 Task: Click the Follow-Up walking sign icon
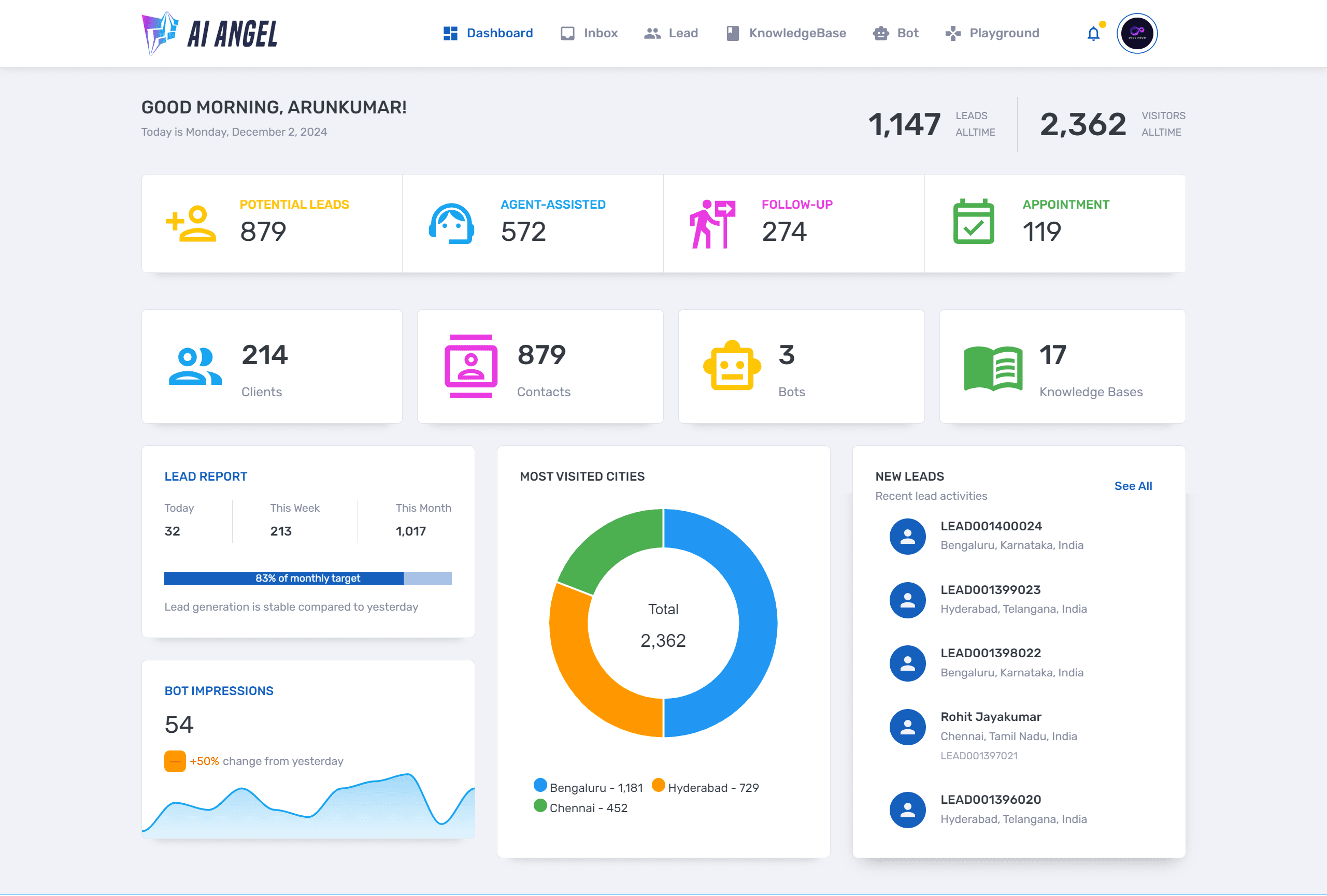tap(712, 224)
